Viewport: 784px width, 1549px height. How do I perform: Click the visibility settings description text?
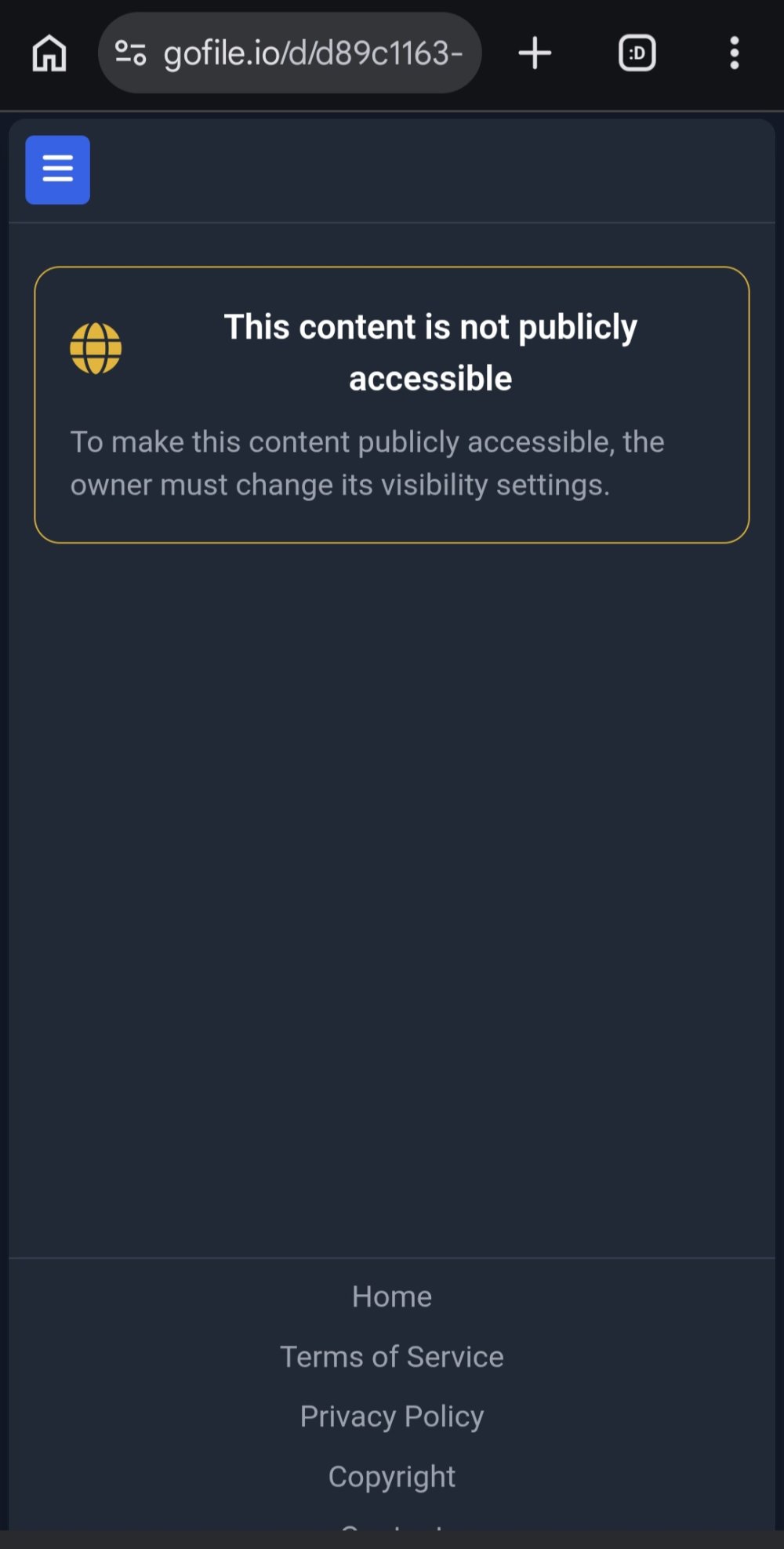(368, 463)
